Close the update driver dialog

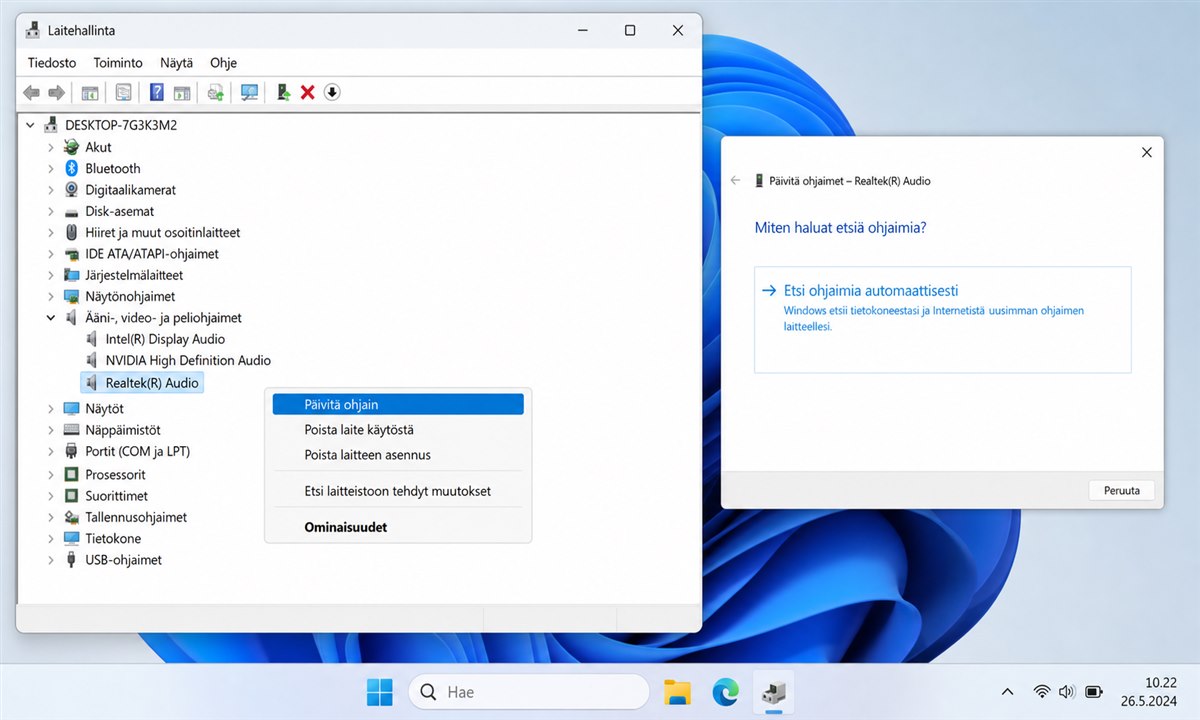(1147, 153)
